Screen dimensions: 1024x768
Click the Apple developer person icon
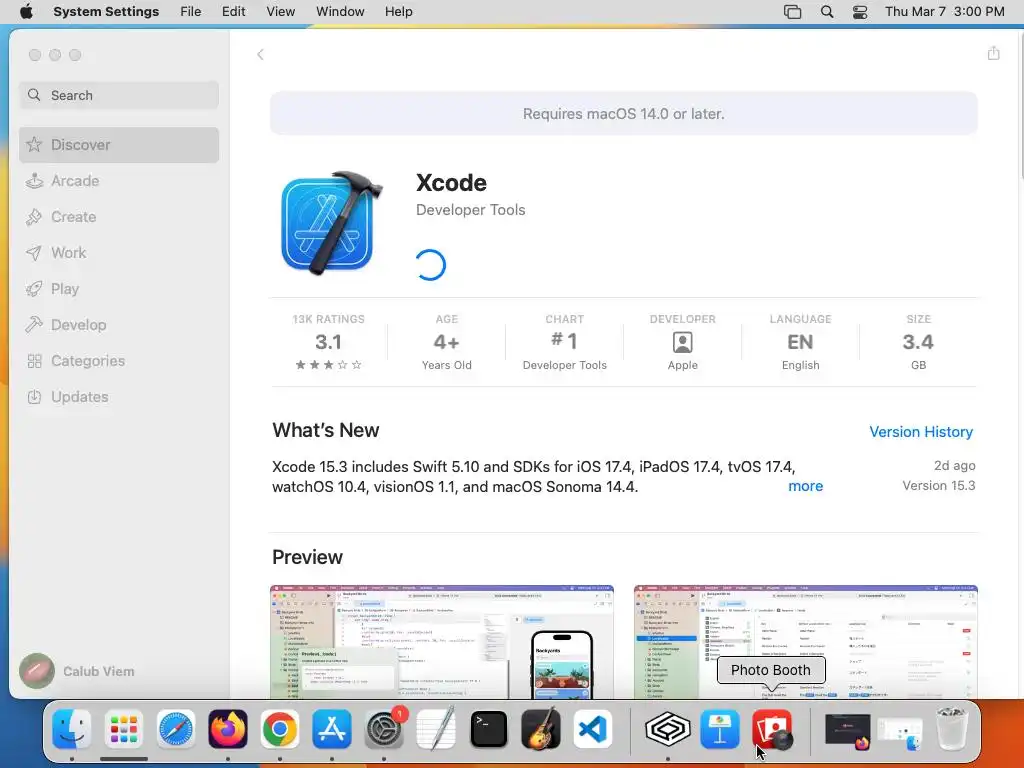tap(682, 342)
